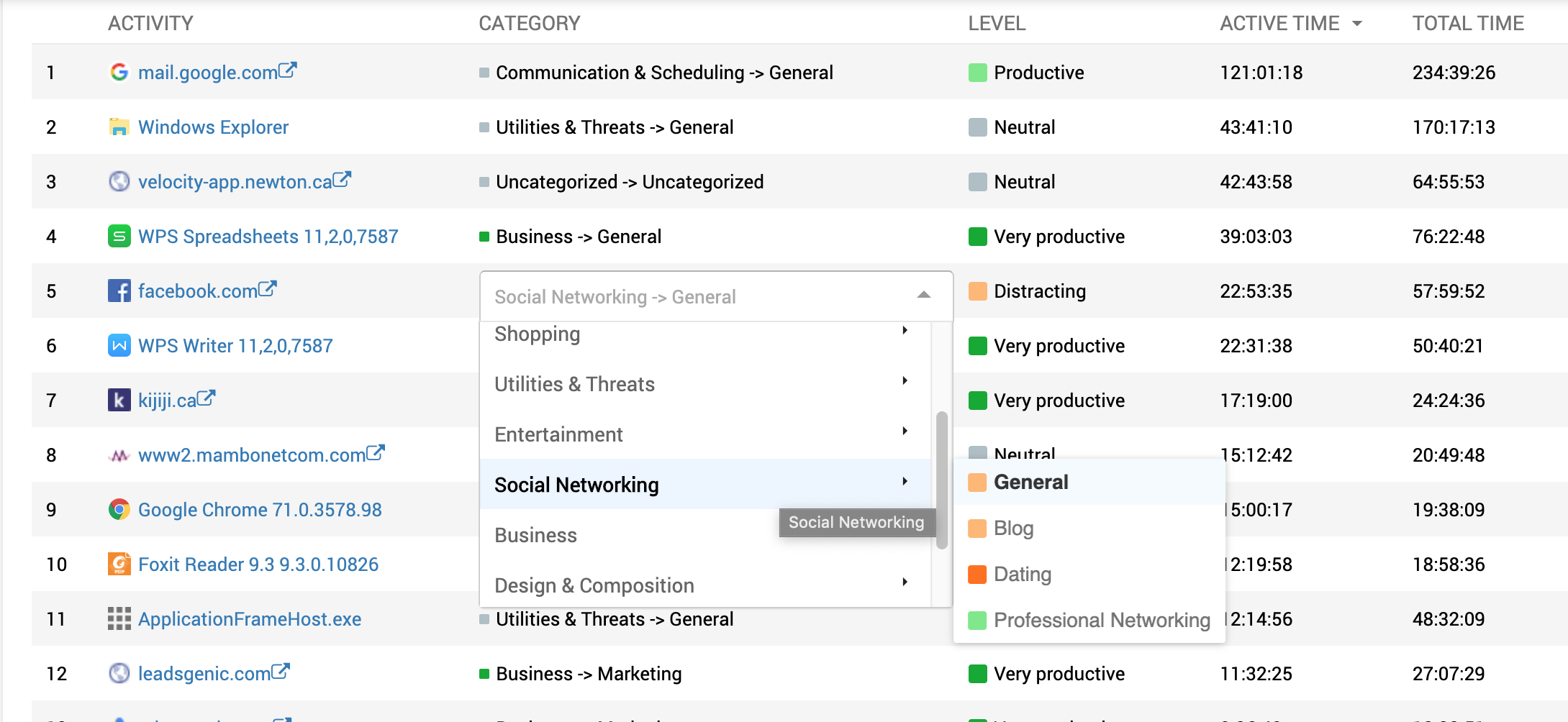Click the category dropdown list scrollbar
Screen dimensions: 1568x722
tap(941, 480)
